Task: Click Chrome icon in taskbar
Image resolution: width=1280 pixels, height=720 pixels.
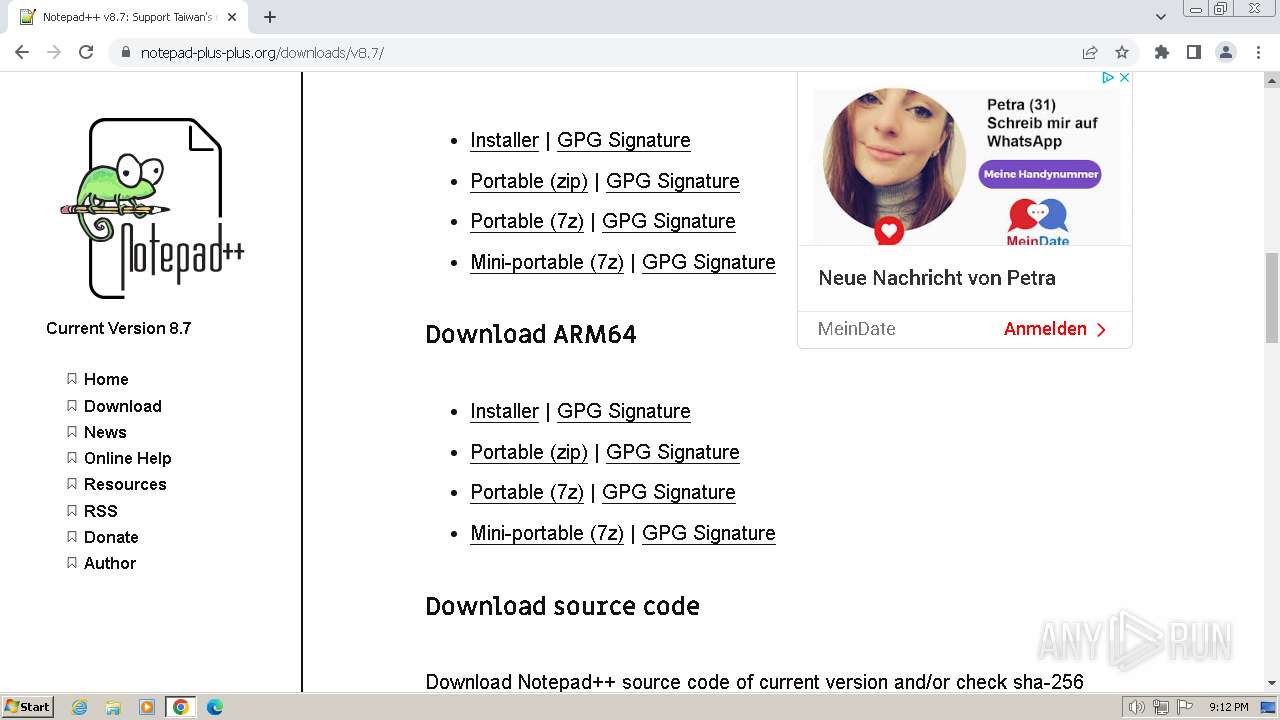Action: [x=181, y=707]
